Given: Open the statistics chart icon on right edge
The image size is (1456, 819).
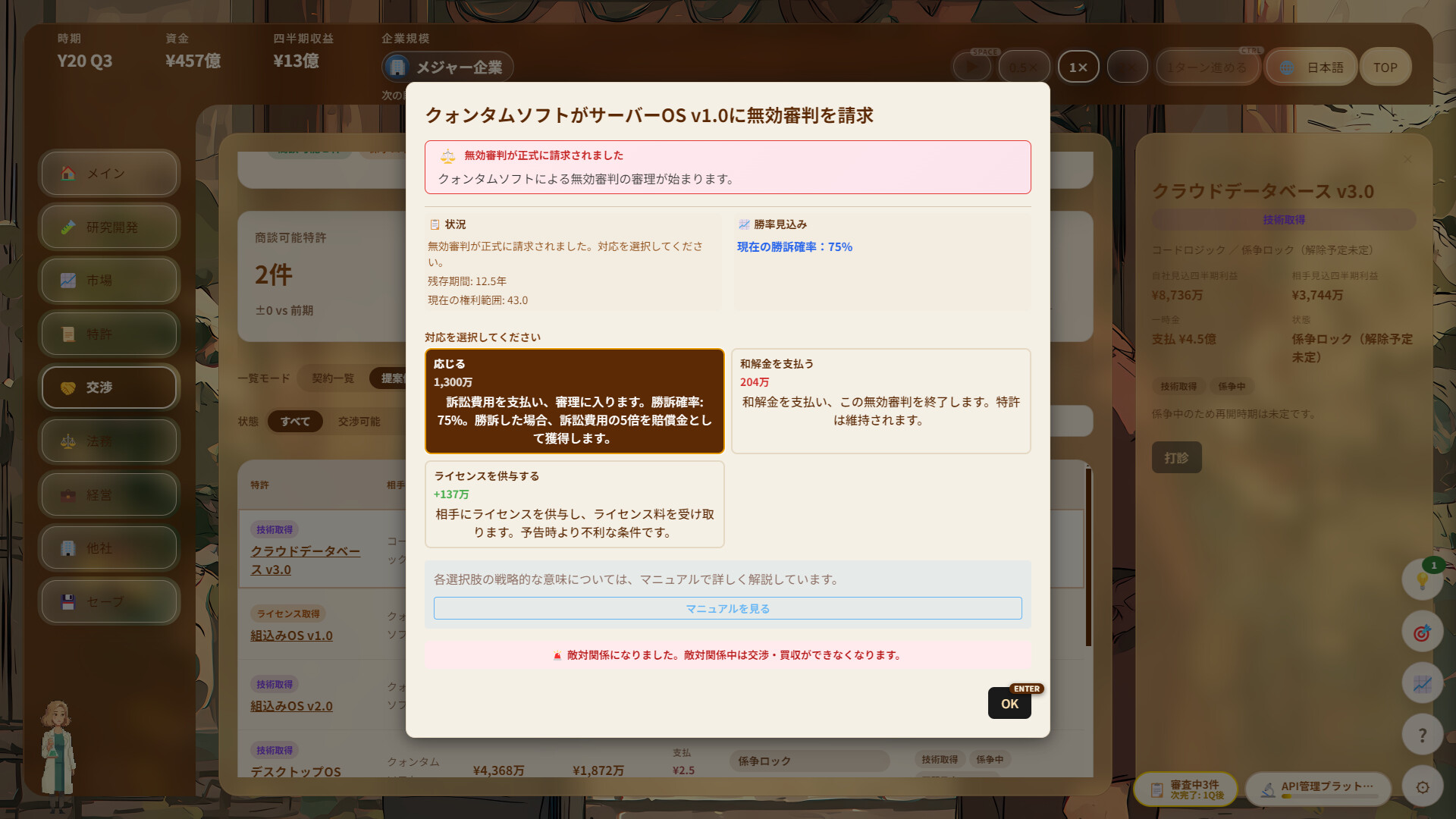Looking at the screenshot, I should 1422,683.
